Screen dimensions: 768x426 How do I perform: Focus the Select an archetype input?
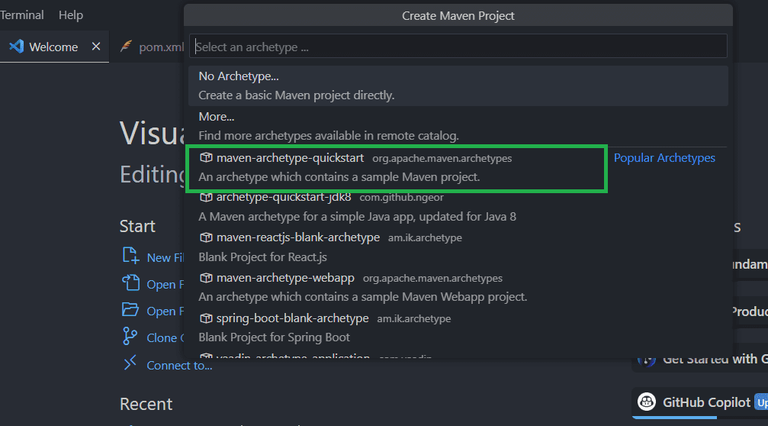coord(458,46)
